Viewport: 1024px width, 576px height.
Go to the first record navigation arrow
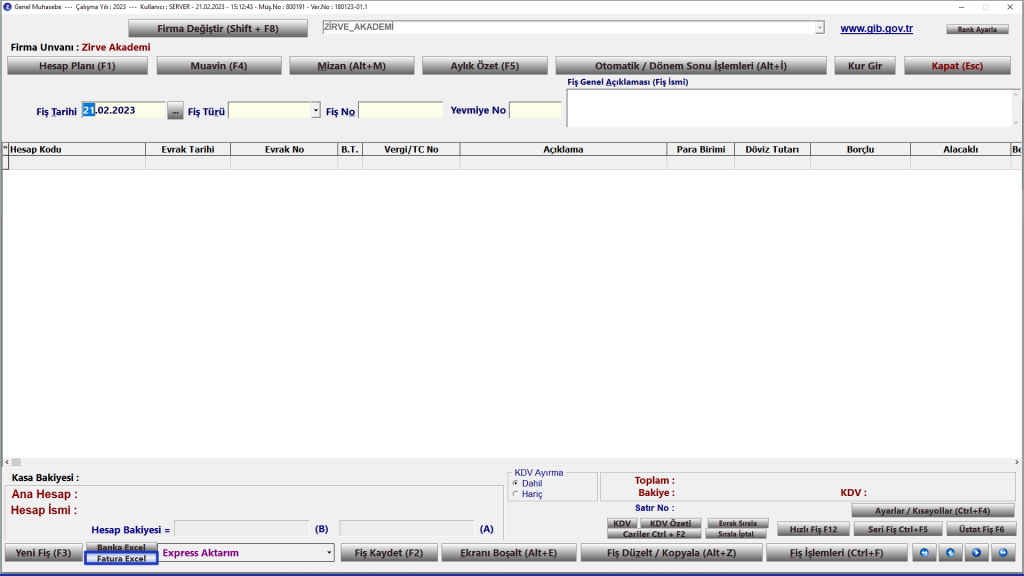coord(924,552)
